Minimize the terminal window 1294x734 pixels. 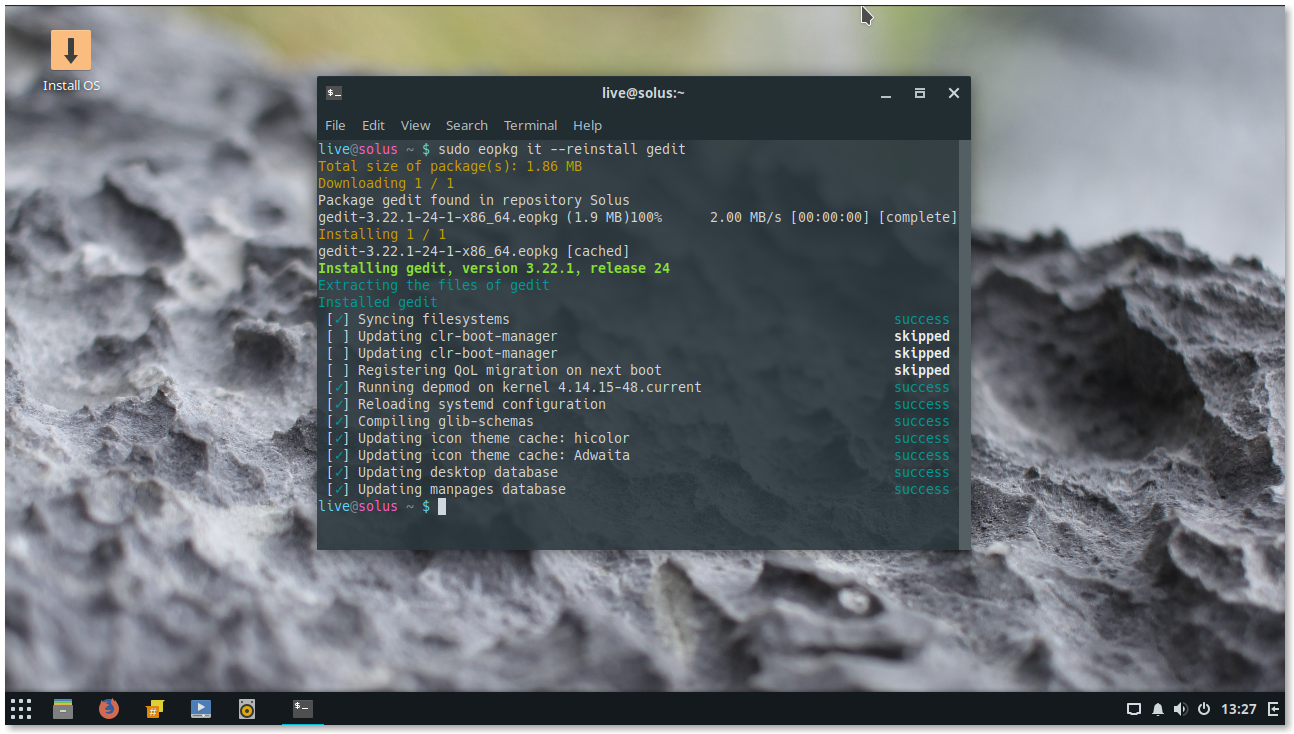pos(886,93)
